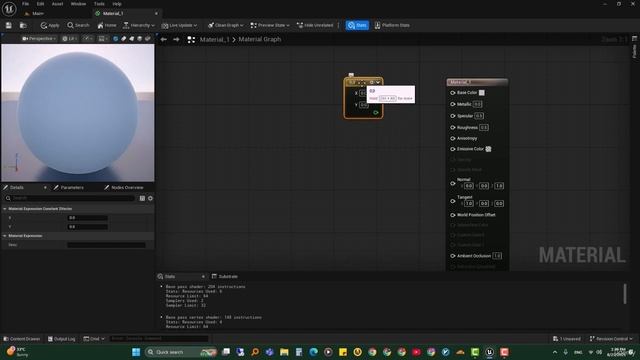Close the Material_1 tab

[156, 13]
